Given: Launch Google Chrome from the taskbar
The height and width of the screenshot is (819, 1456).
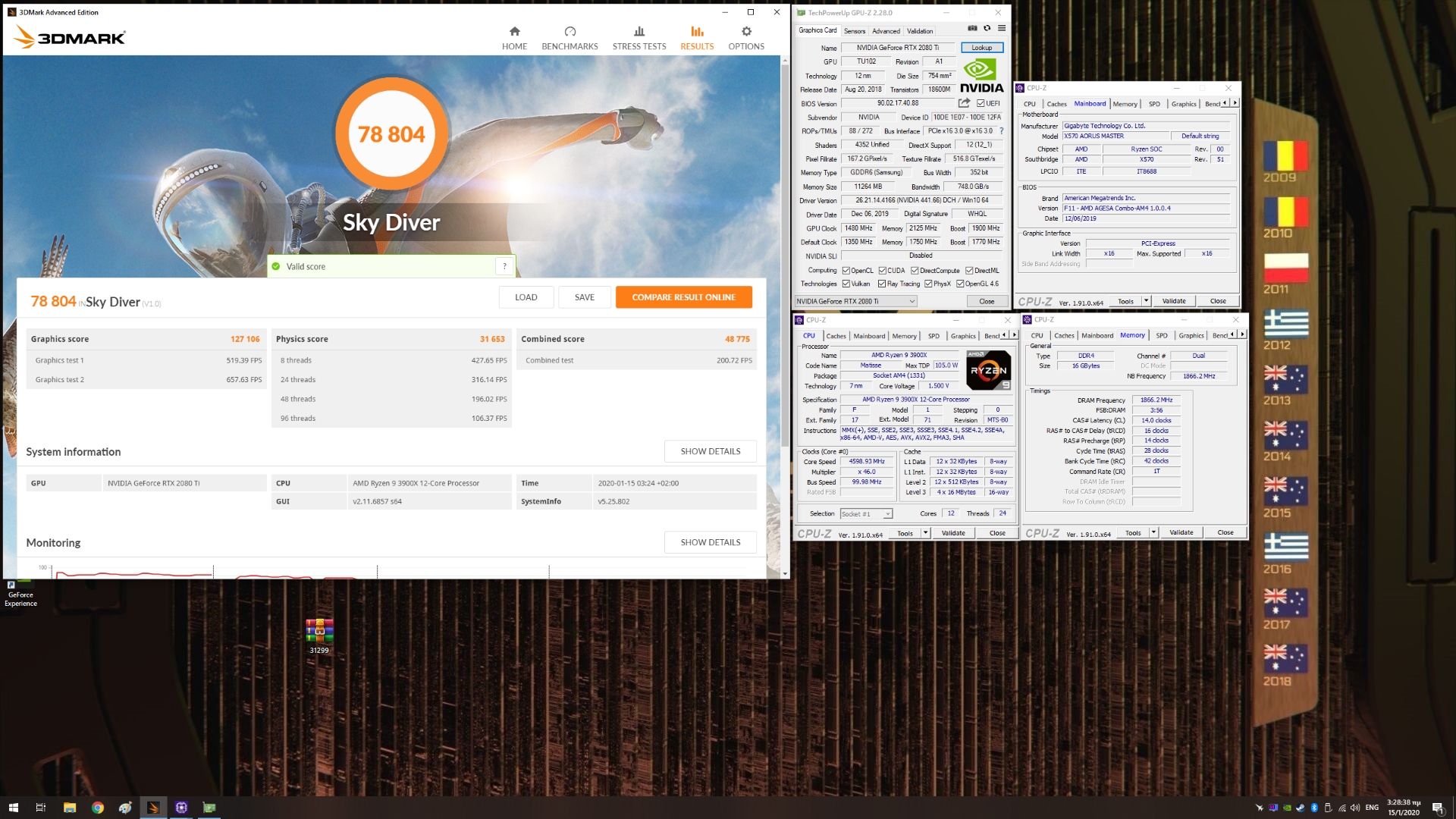Looking at the screenshot, I should 97,808.
